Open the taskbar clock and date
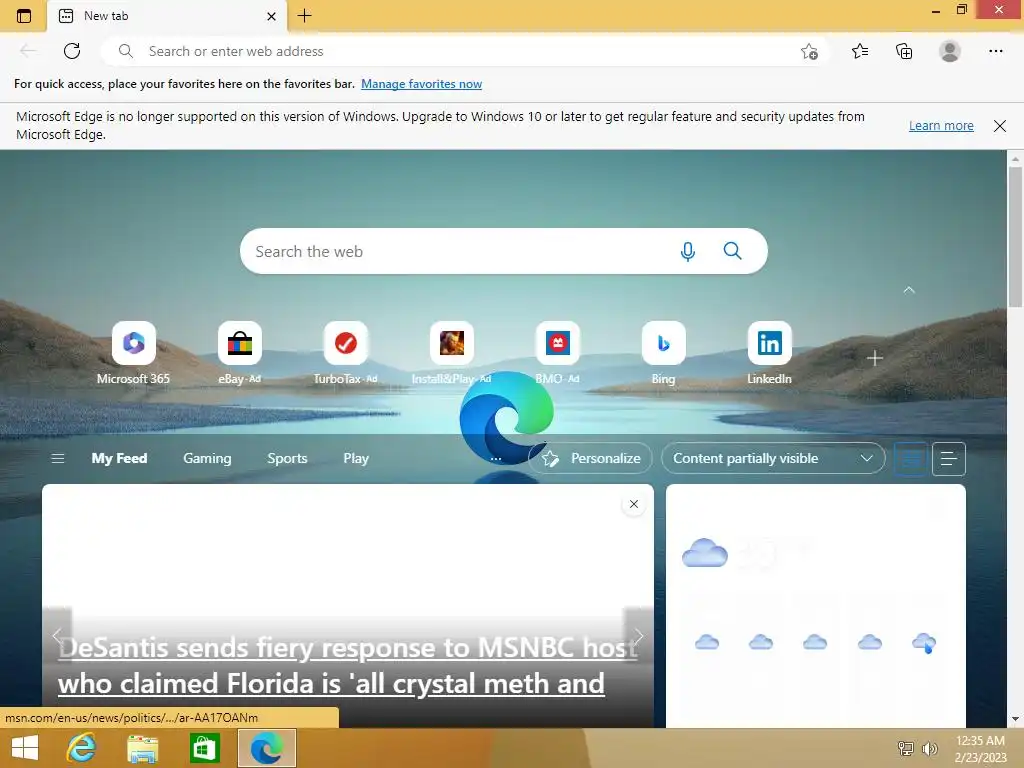The width and height of the screenshot is (1024, 768). point(980,749)
